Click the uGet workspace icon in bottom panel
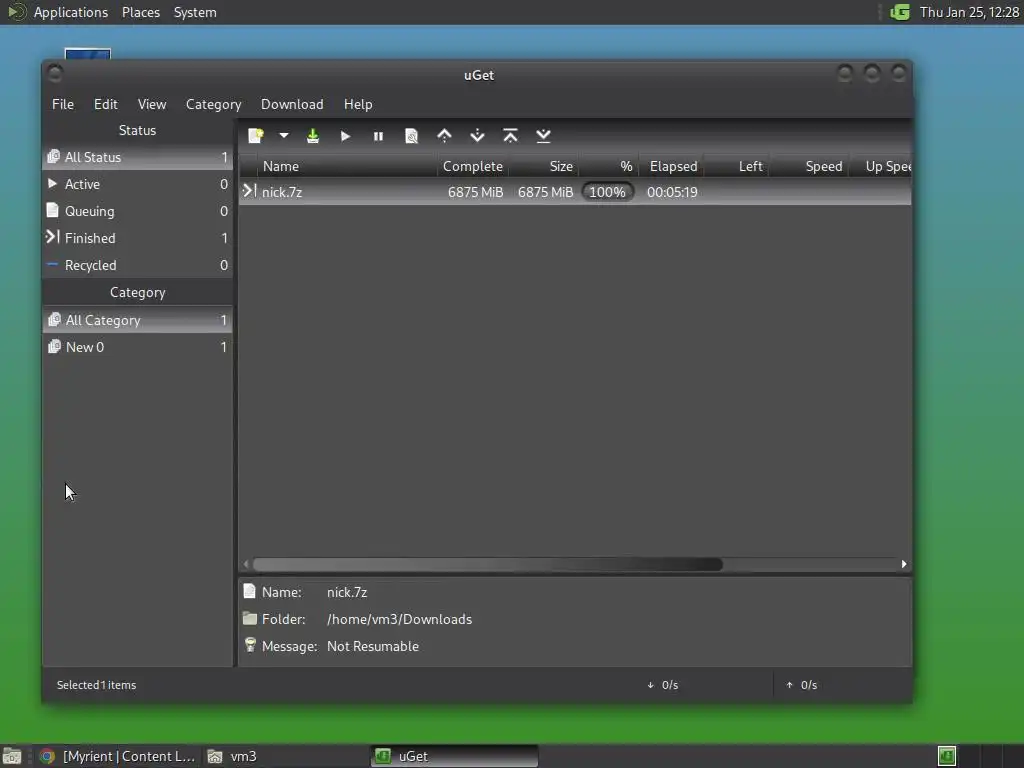Screen dimensions: 1024x768 coord(947,756)
